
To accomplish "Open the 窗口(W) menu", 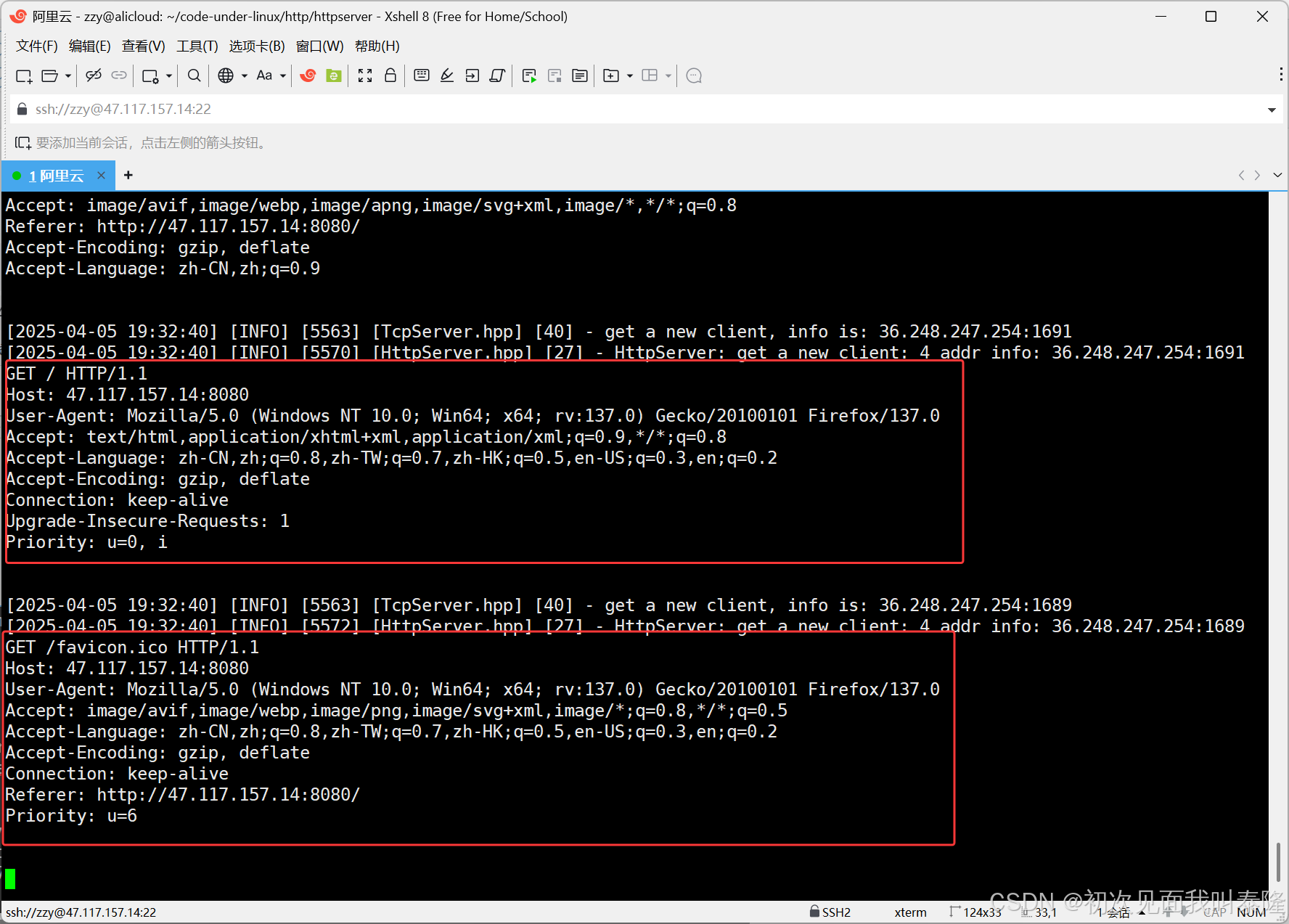I will coord(320,46).
